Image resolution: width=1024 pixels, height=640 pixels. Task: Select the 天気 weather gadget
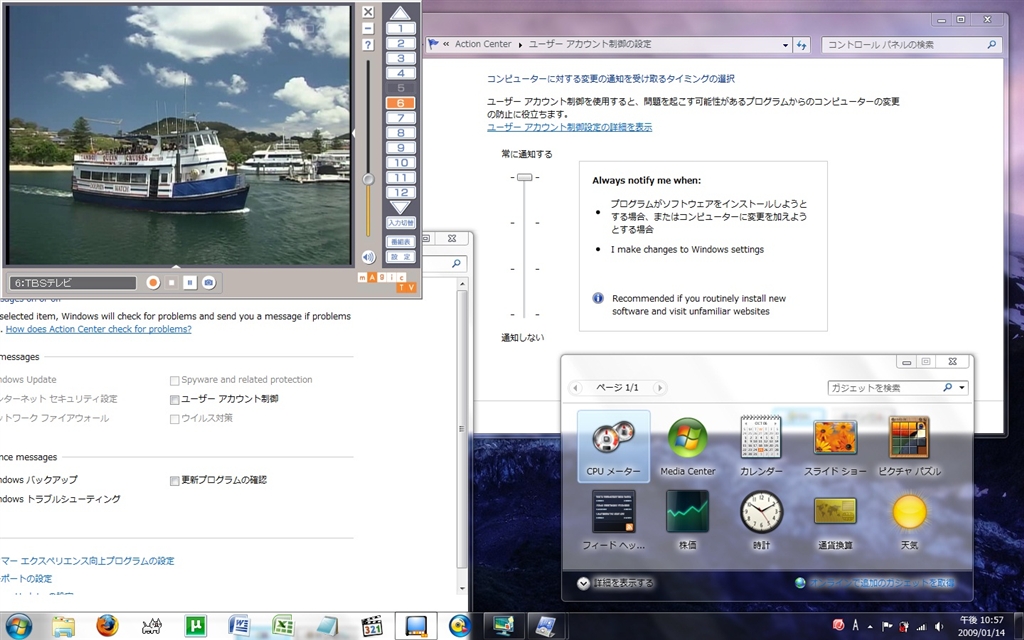(909, 520)
